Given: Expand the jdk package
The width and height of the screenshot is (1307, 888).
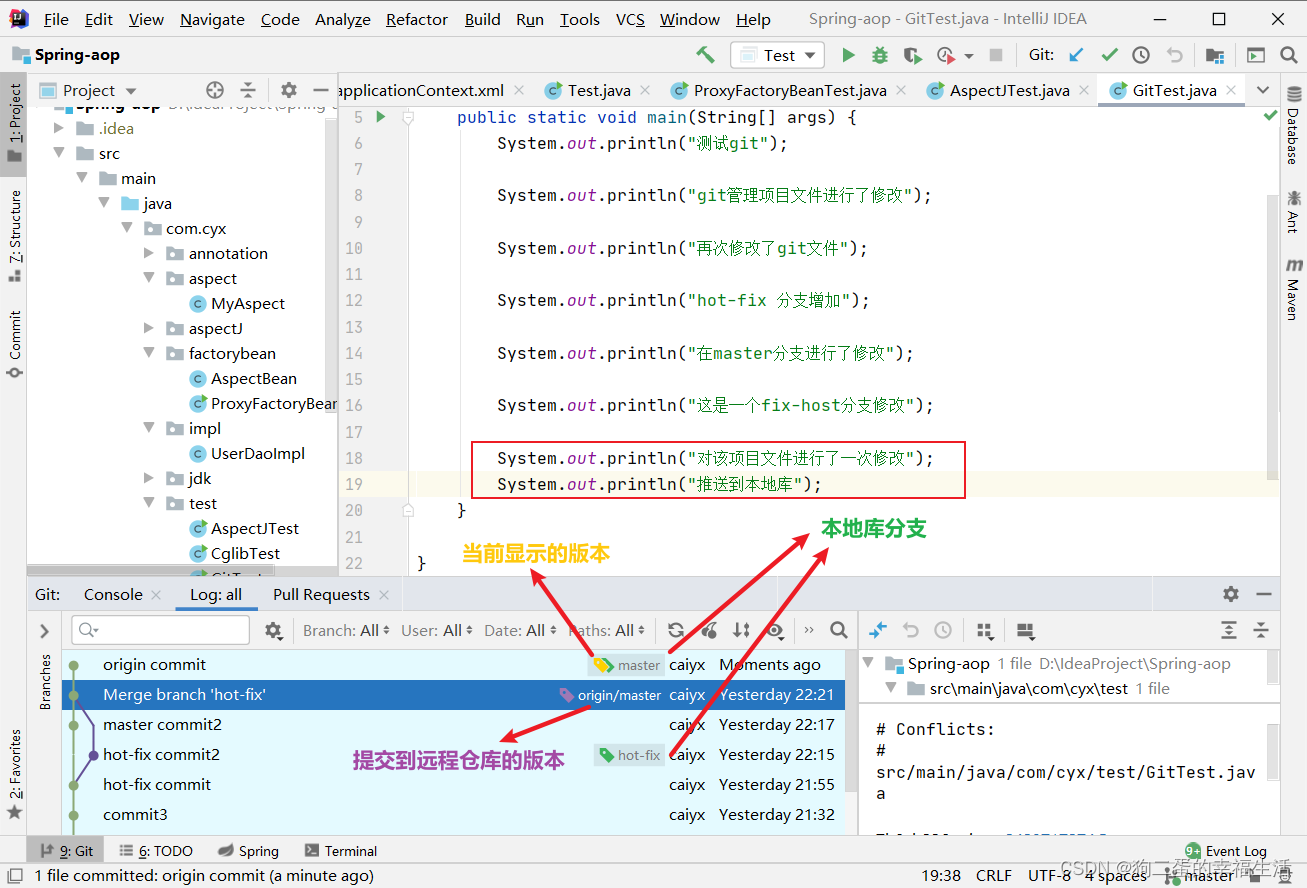Looking at the screenshot, I should tap(149, 478).
